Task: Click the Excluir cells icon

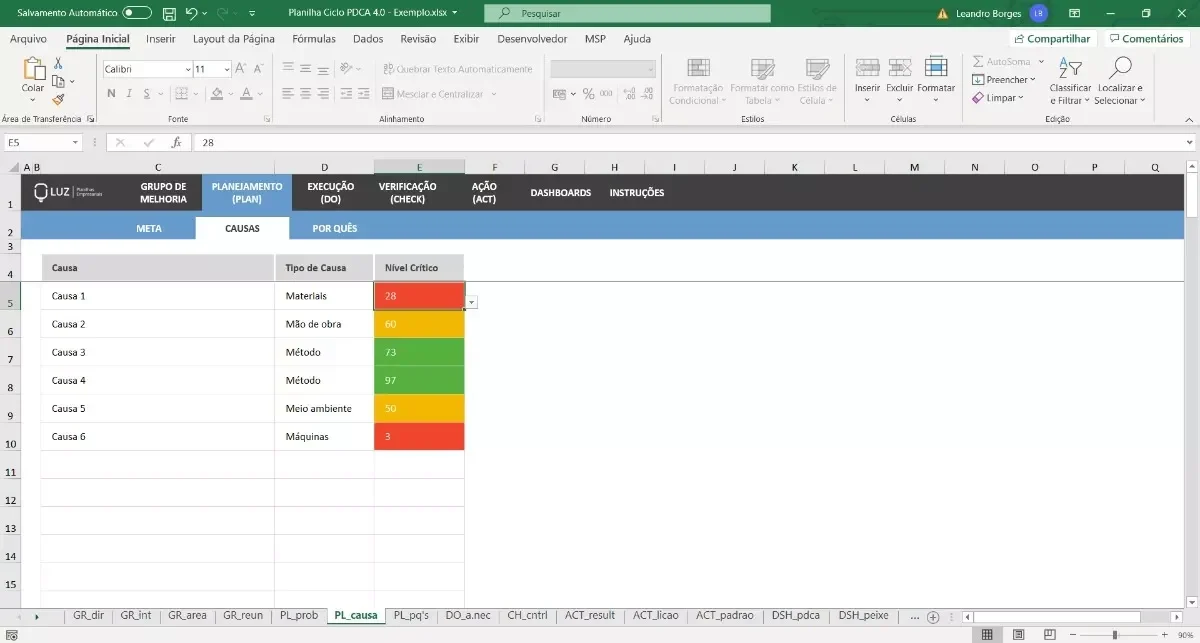Action: click(x=900, y=68)
